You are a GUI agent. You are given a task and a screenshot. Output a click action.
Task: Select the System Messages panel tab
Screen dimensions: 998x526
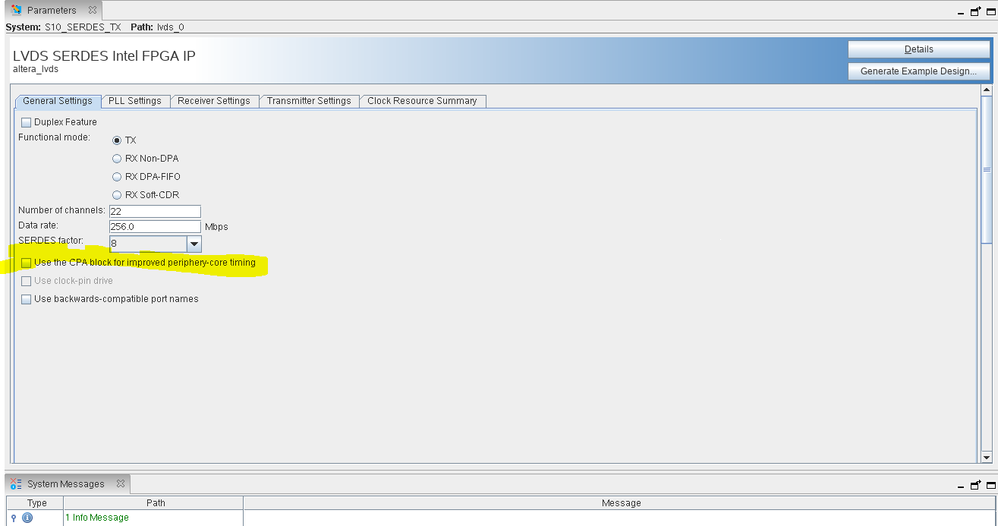pyautogui.click(x=67, y=484)
